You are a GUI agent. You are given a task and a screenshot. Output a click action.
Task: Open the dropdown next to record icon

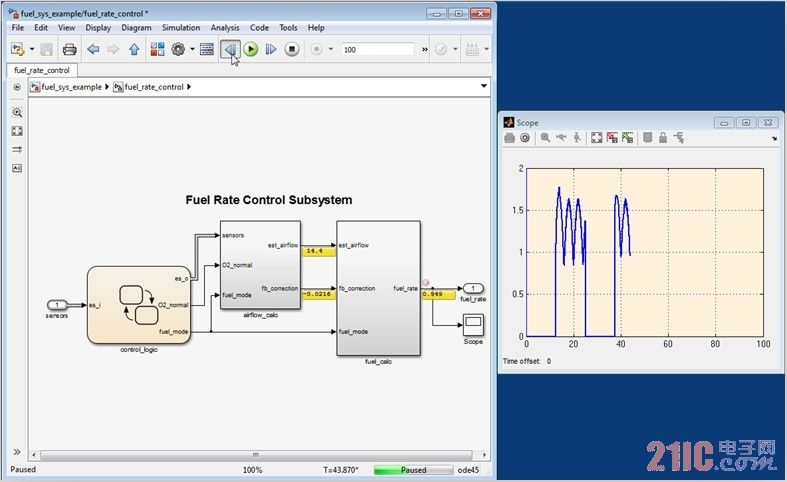coord(330,49)
